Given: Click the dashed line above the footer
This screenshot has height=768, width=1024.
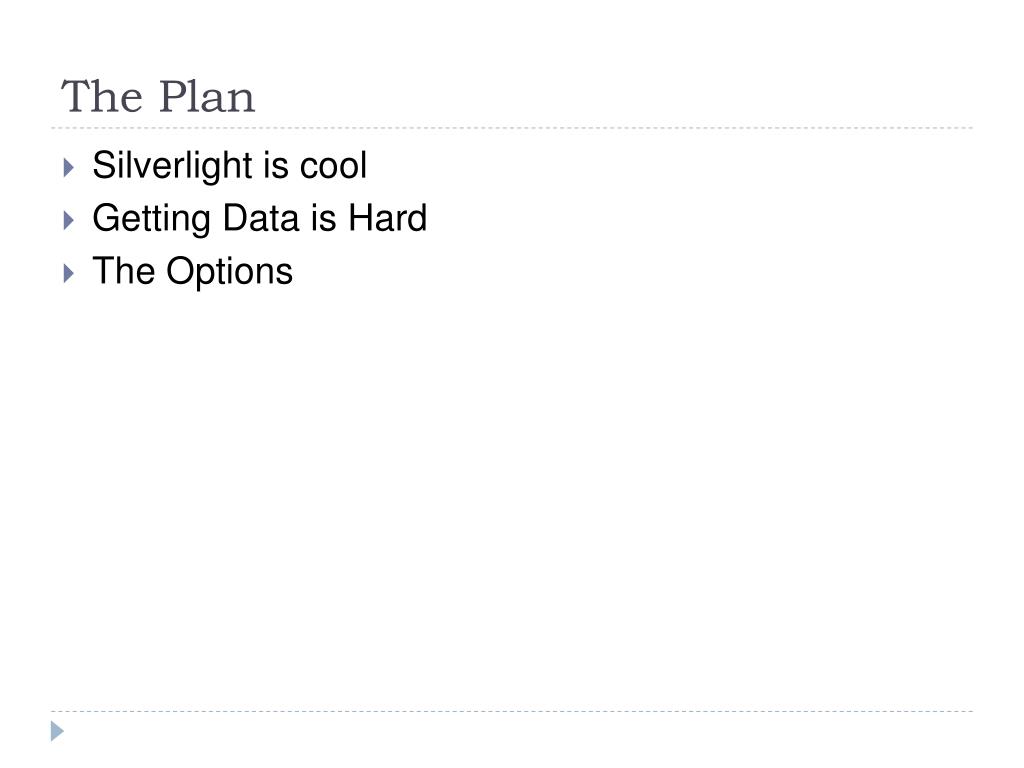Looking at the screenshot, I should 512,711.
